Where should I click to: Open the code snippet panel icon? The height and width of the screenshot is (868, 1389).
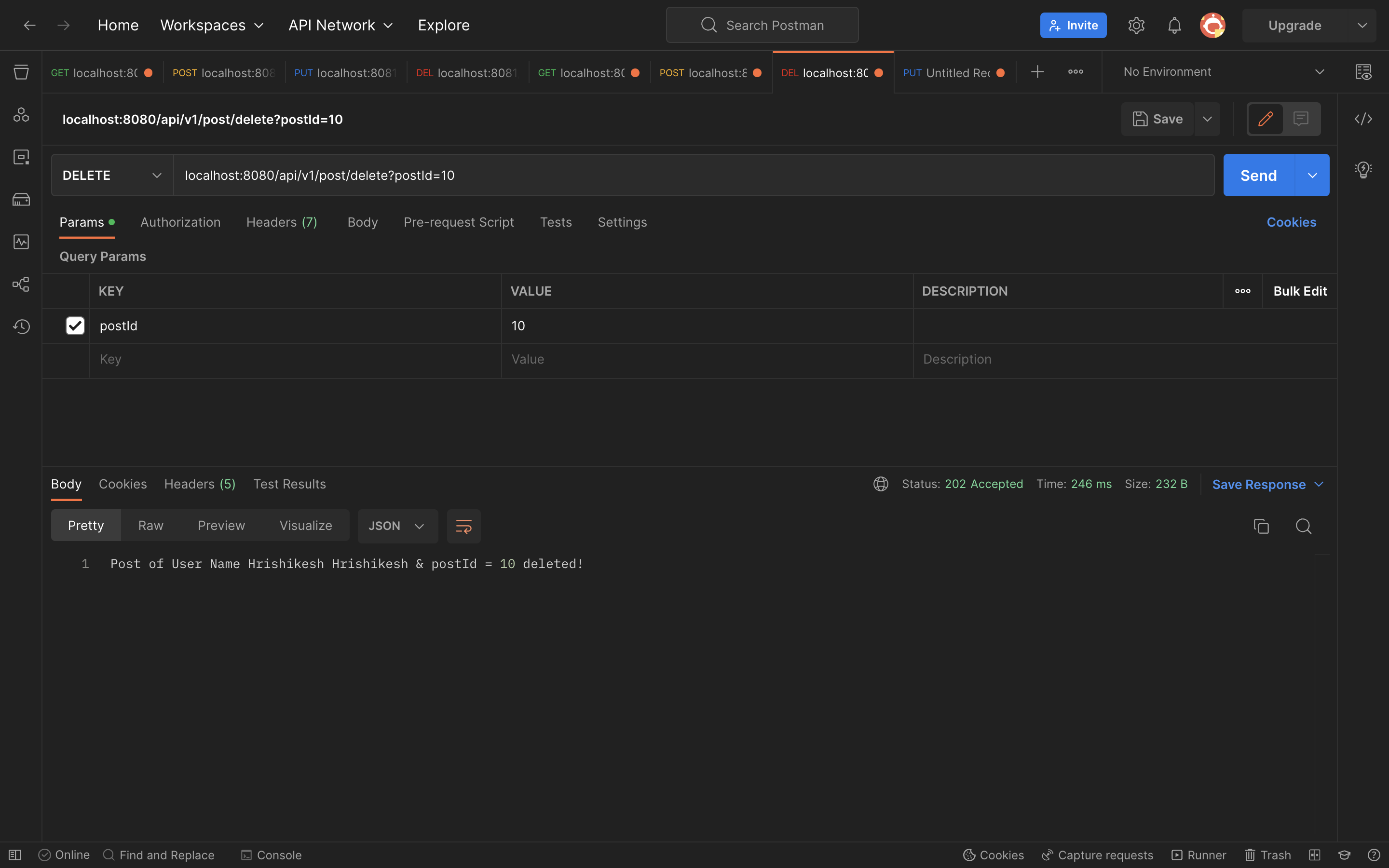click(1362, 119)
